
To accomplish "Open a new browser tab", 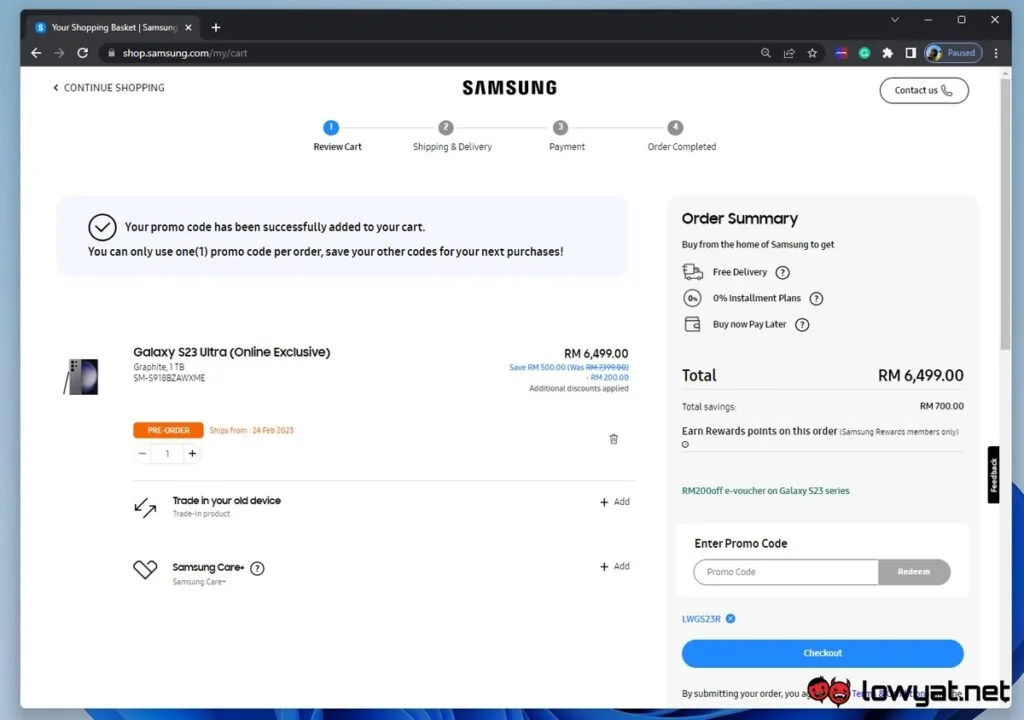I will (x=216, y=27).
